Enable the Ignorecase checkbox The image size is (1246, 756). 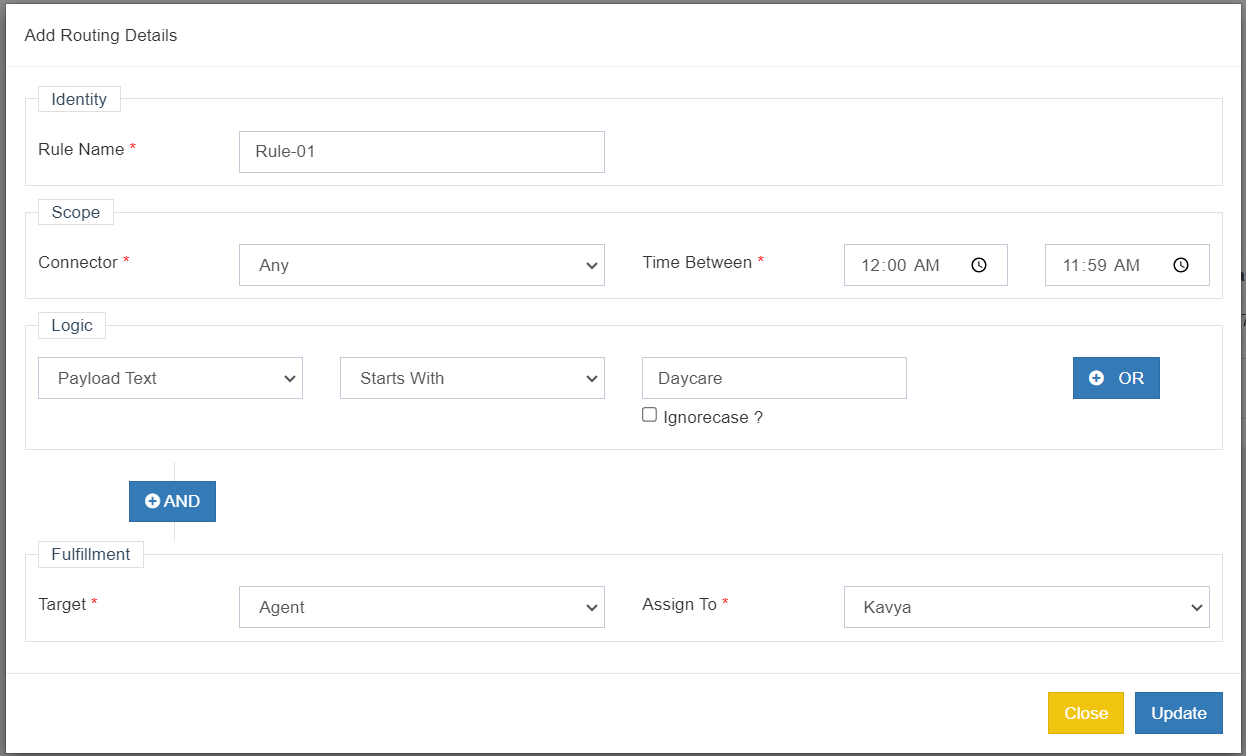pyautogui.click(x=649, y=414)
